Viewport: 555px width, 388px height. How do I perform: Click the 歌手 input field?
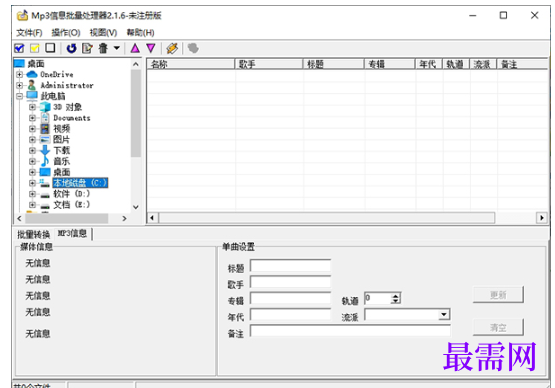[x=290, y=282]
